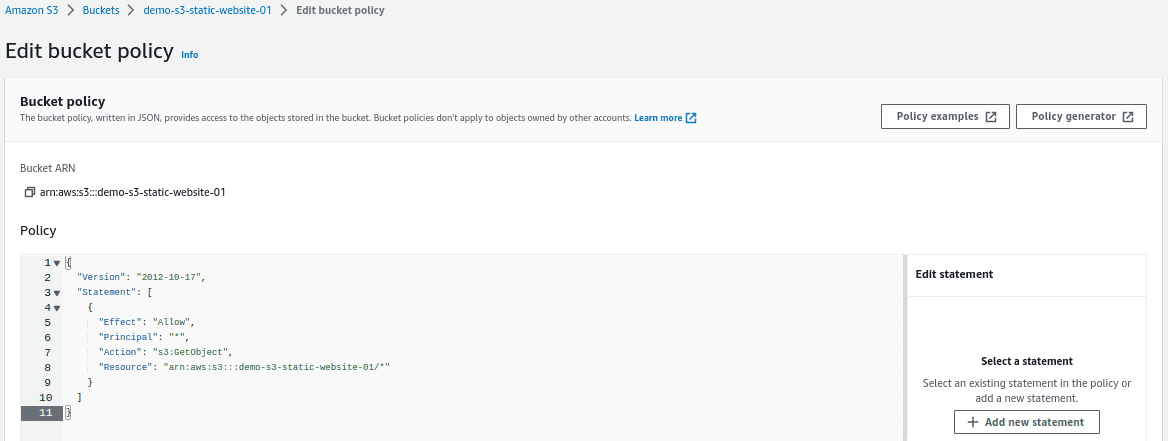Collapse the fold arrow on line 1
1168x441 pixels.
click(57, 263)
